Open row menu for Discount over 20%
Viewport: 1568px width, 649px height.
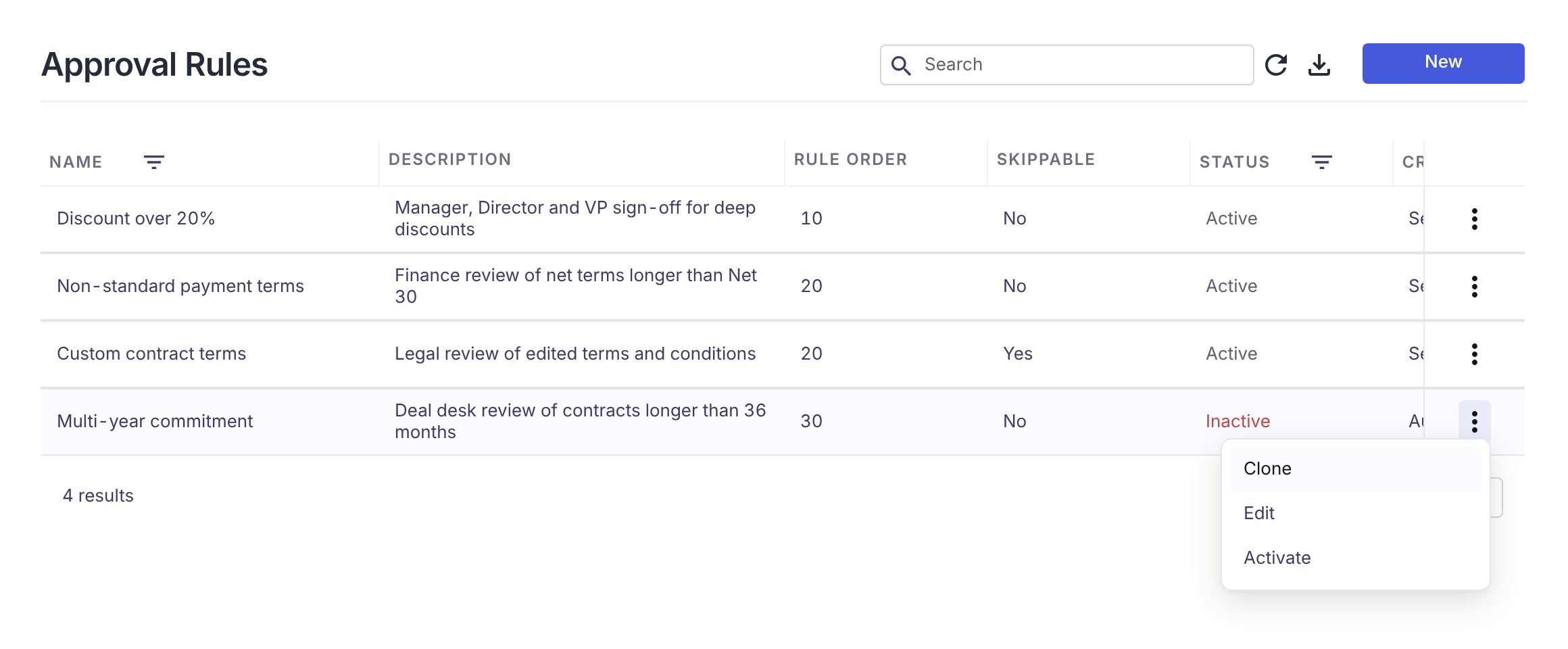1475,219
